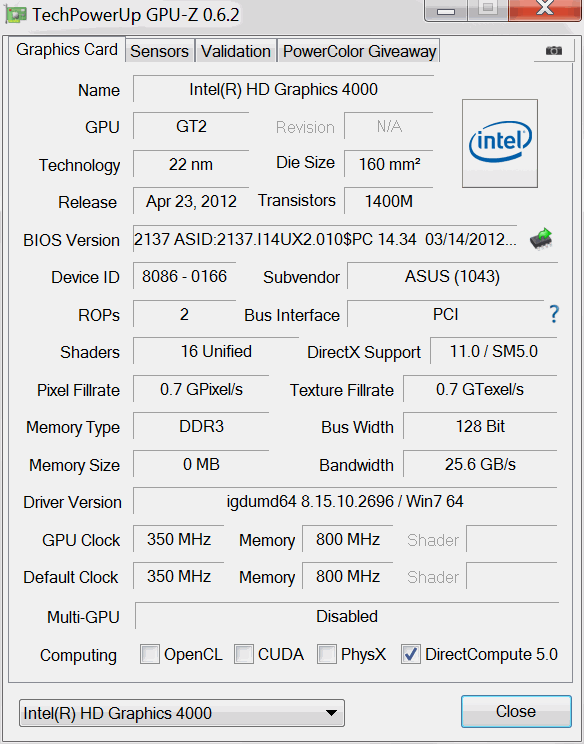Select the Graphics Card tab
584x744 pixels.
pos(67,49)
